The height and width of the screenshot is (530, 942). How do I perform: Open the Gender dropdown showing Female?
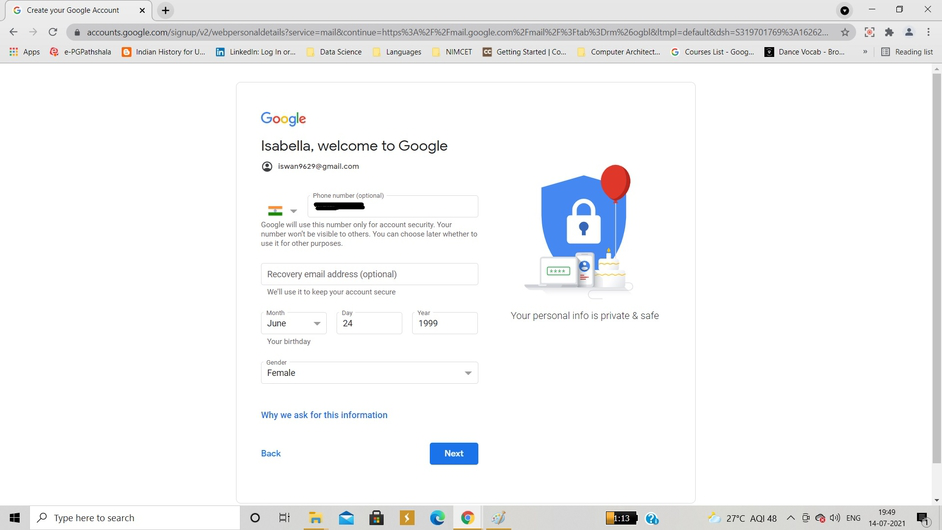coord(369,373)
